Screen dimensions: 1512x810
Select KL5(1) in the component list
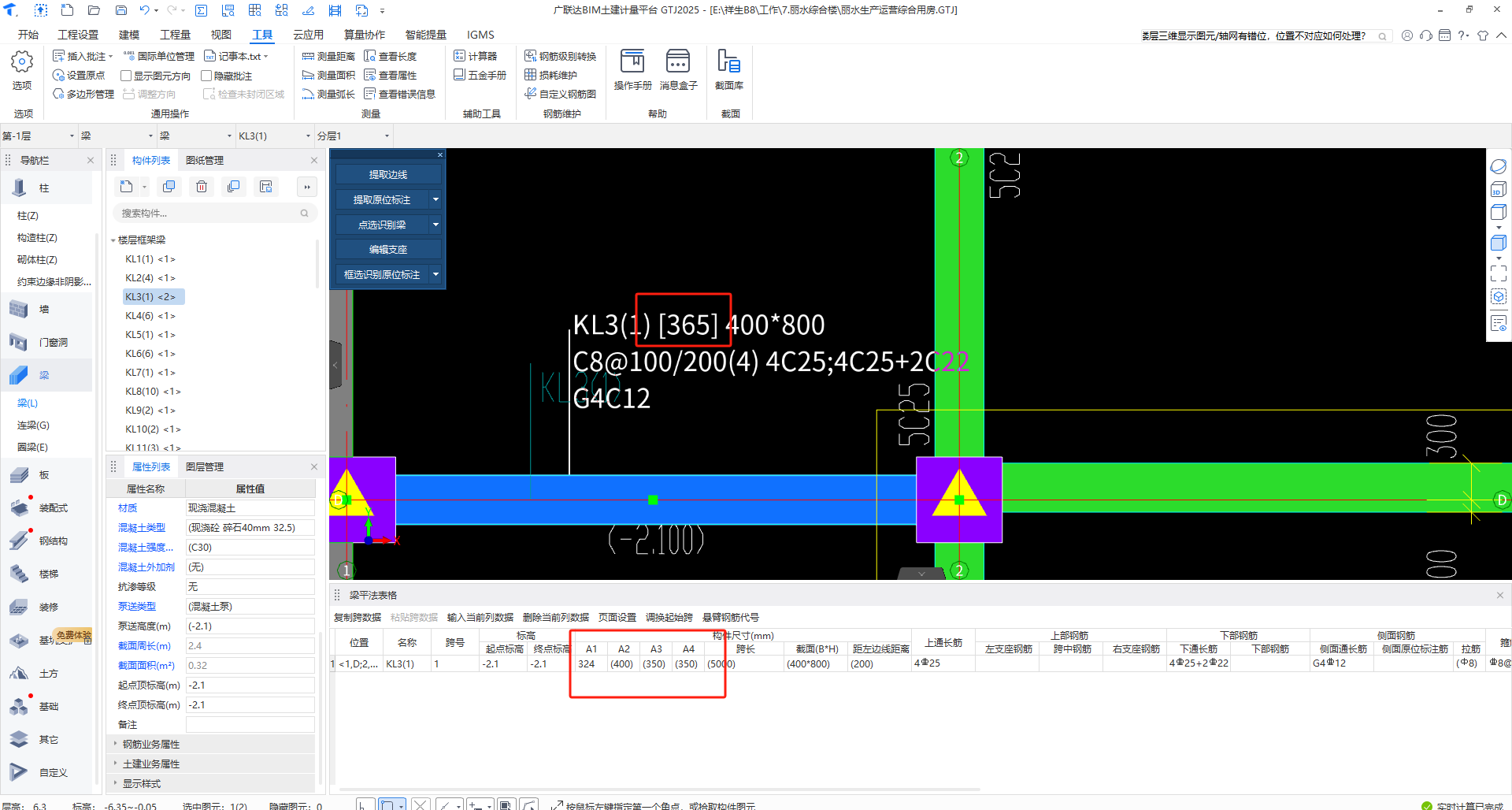tap(150, 334)
